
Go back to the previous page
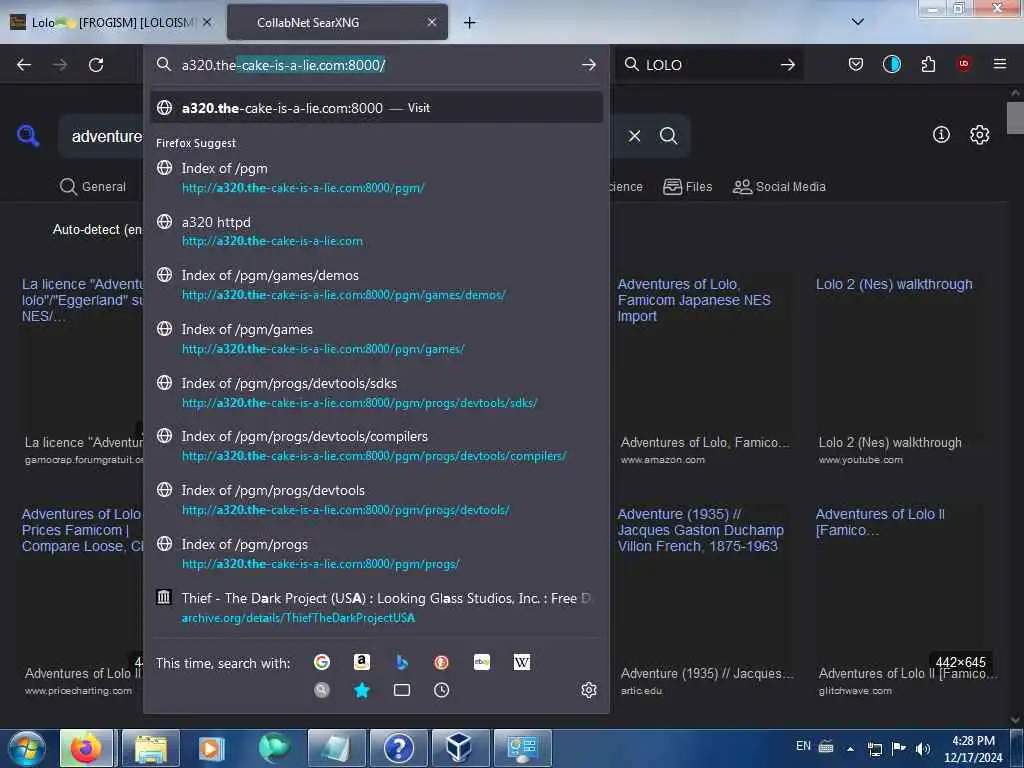(x=24, y=65)
